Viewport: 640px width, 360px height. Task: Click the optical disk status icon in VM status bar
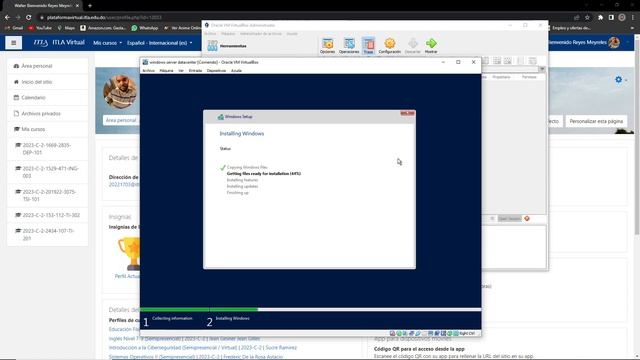[399, 333]
